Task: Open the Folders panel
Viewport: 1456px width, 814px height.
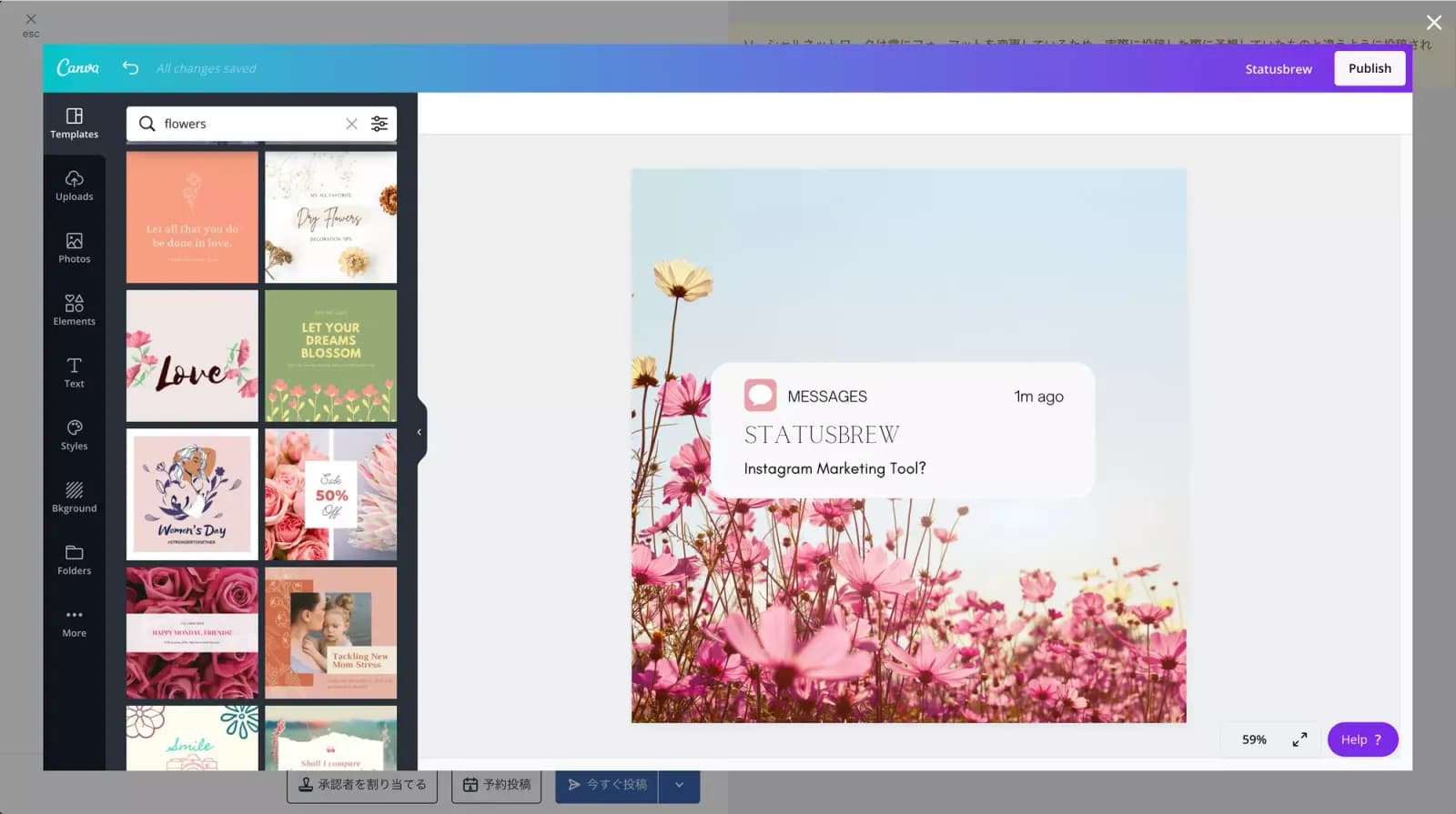Action: tap(74, 559)
